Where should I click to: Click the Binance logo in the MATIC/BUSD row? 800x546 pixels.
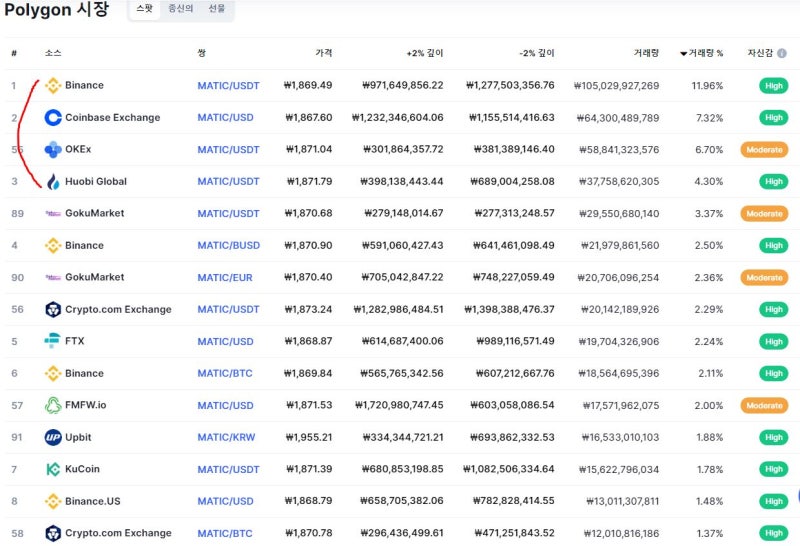pyautogui.click(x=53, y=245)
